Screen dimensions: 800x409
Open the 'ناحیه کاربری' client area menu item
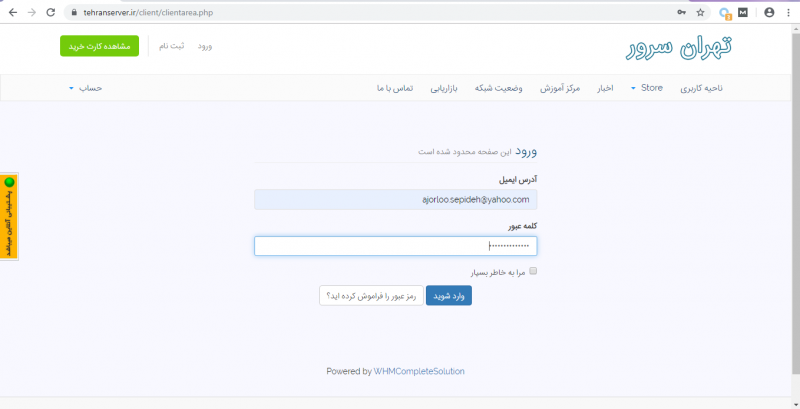point(701,88)
